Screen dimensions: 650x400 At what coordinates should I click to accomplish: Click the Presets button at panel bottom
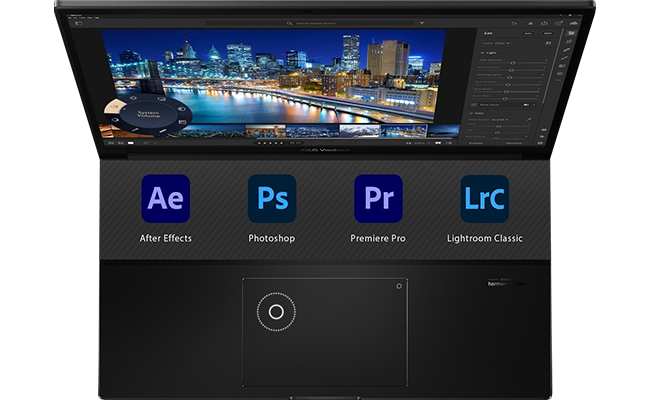[x=476, y=143]
